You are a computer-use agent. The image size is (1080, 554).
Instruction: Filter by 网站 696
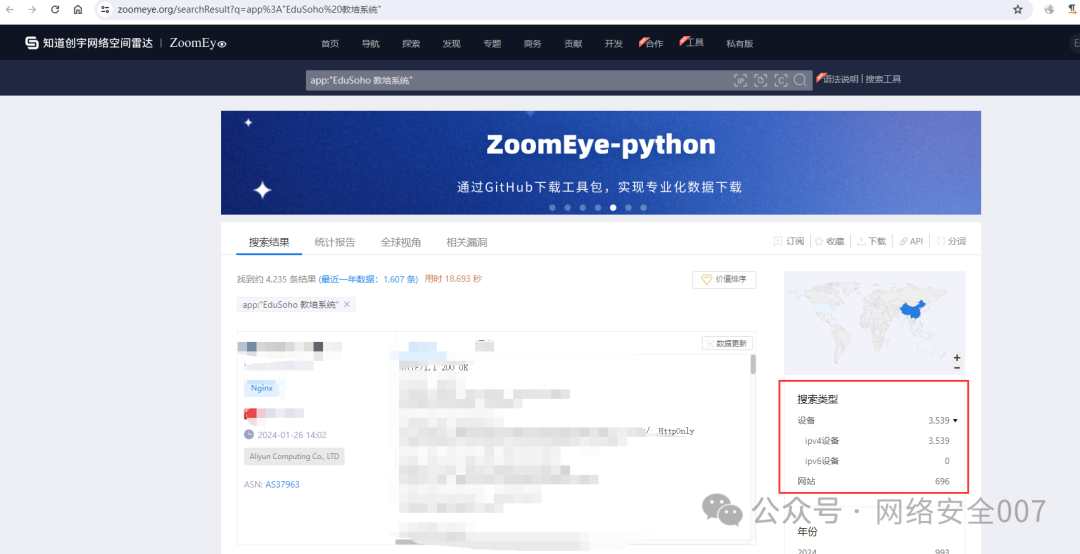873,482
